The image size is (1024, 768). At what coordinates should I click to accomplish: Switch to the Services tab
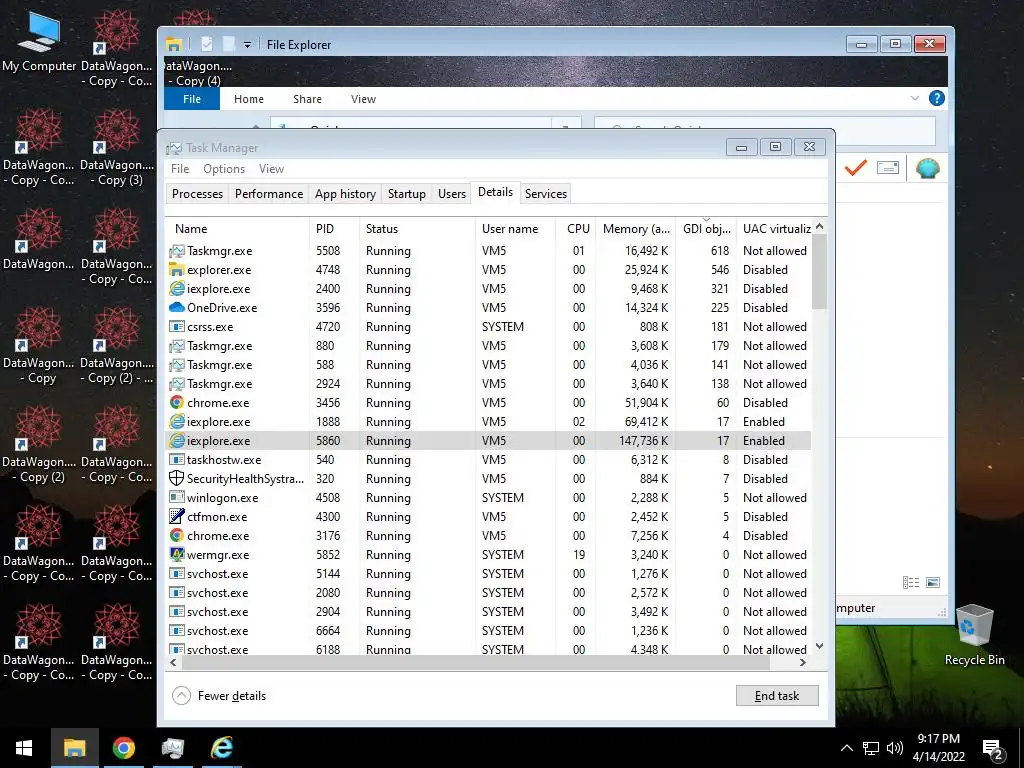(x=546, y=193)
